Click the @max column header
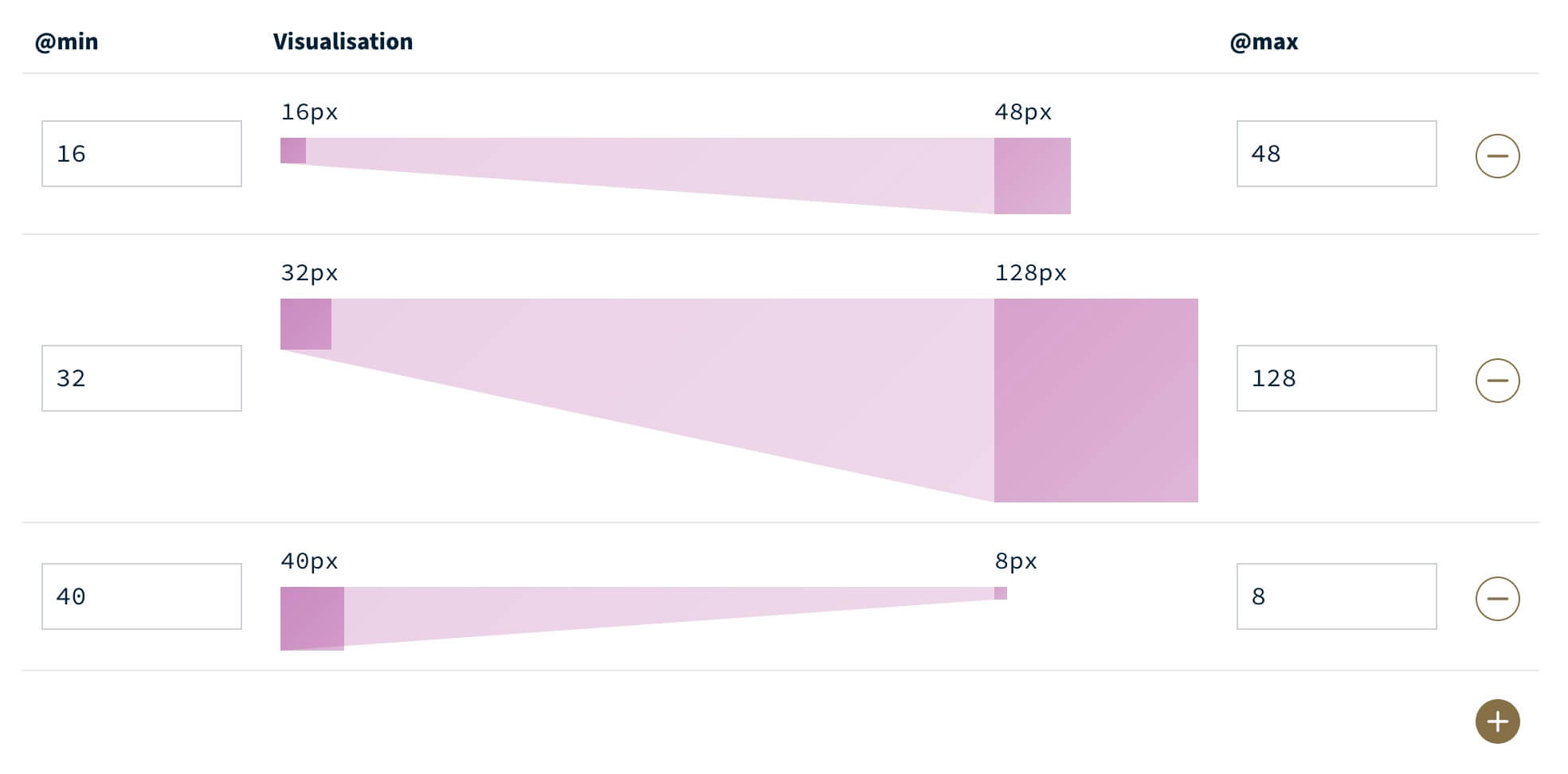 1264,41
